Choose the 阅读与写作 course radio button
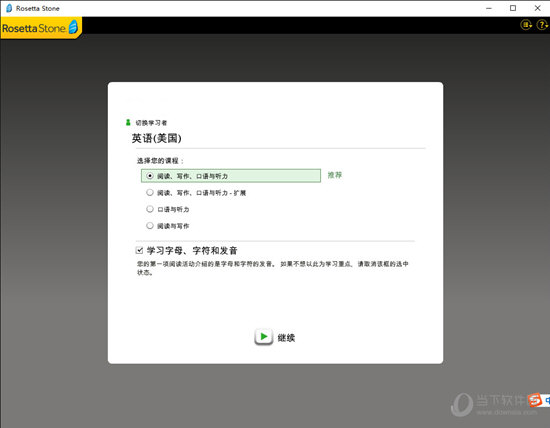Viewport: 550px width, 428px height. (x=150, y=226)
